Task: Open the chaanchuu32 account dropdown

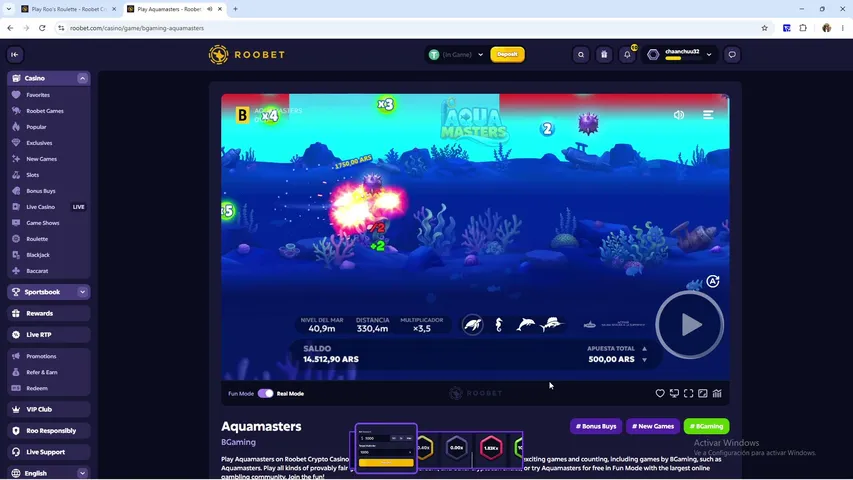Action: click(x=679, y=54)
